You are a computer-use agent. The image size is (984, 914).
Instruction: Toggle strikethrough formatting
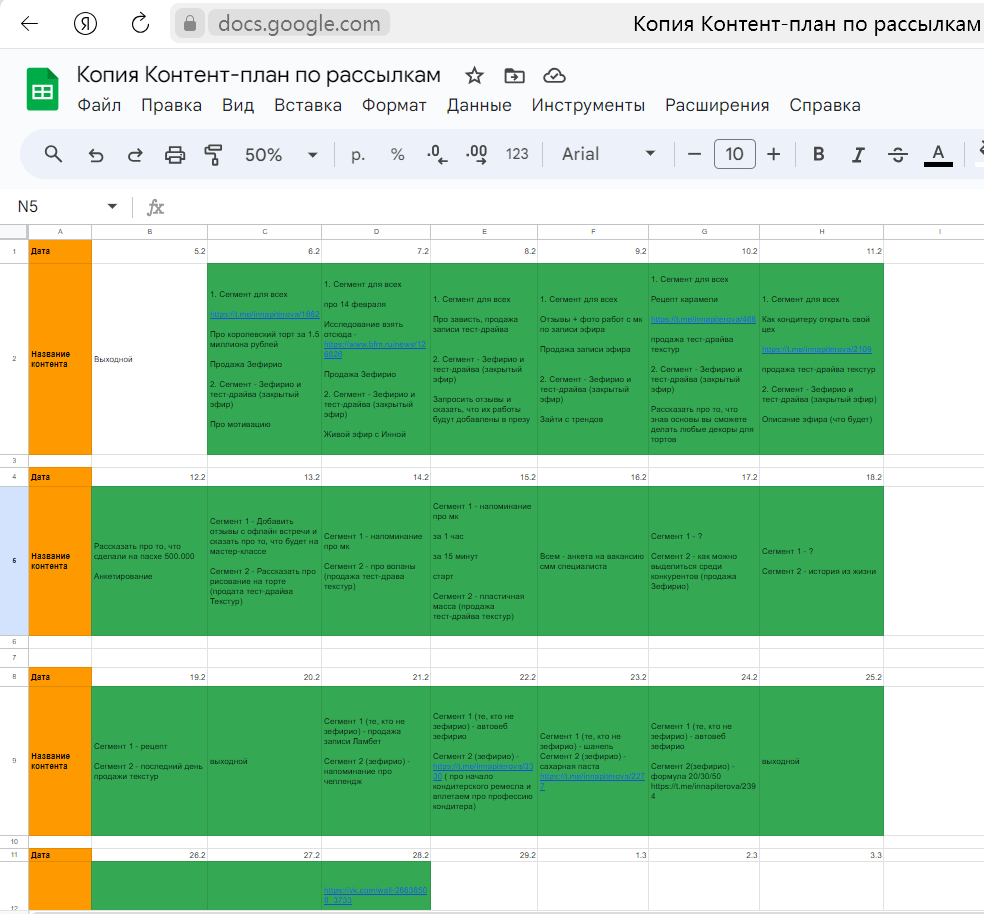click(x=897, y=154)
